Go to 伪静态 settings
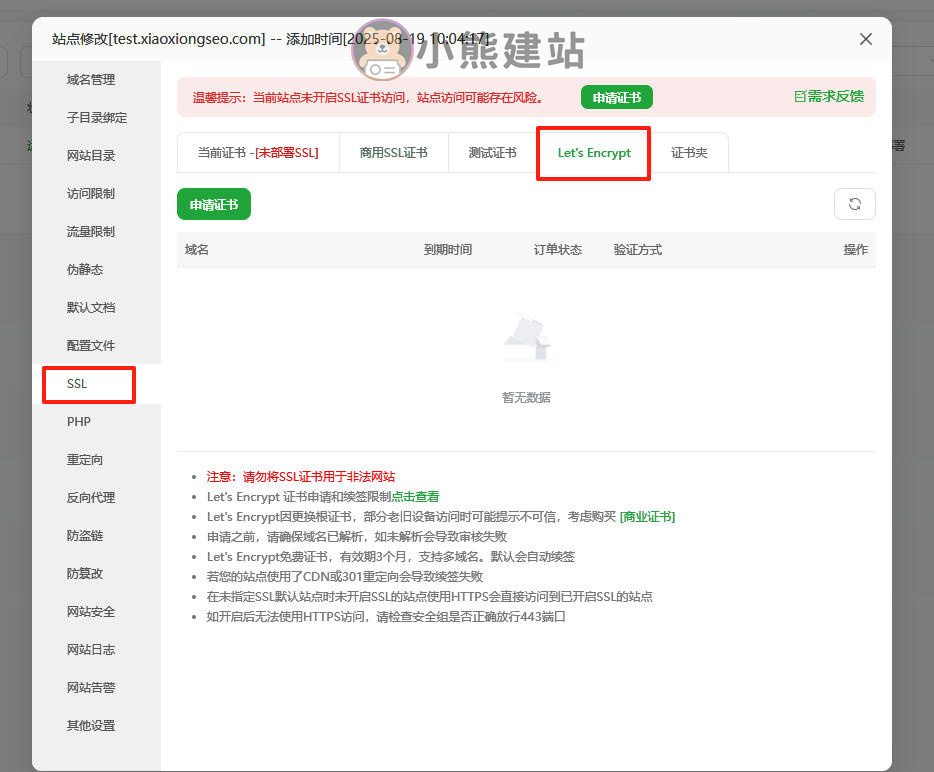Screen dimensions: 934x772 coord(85,270)
